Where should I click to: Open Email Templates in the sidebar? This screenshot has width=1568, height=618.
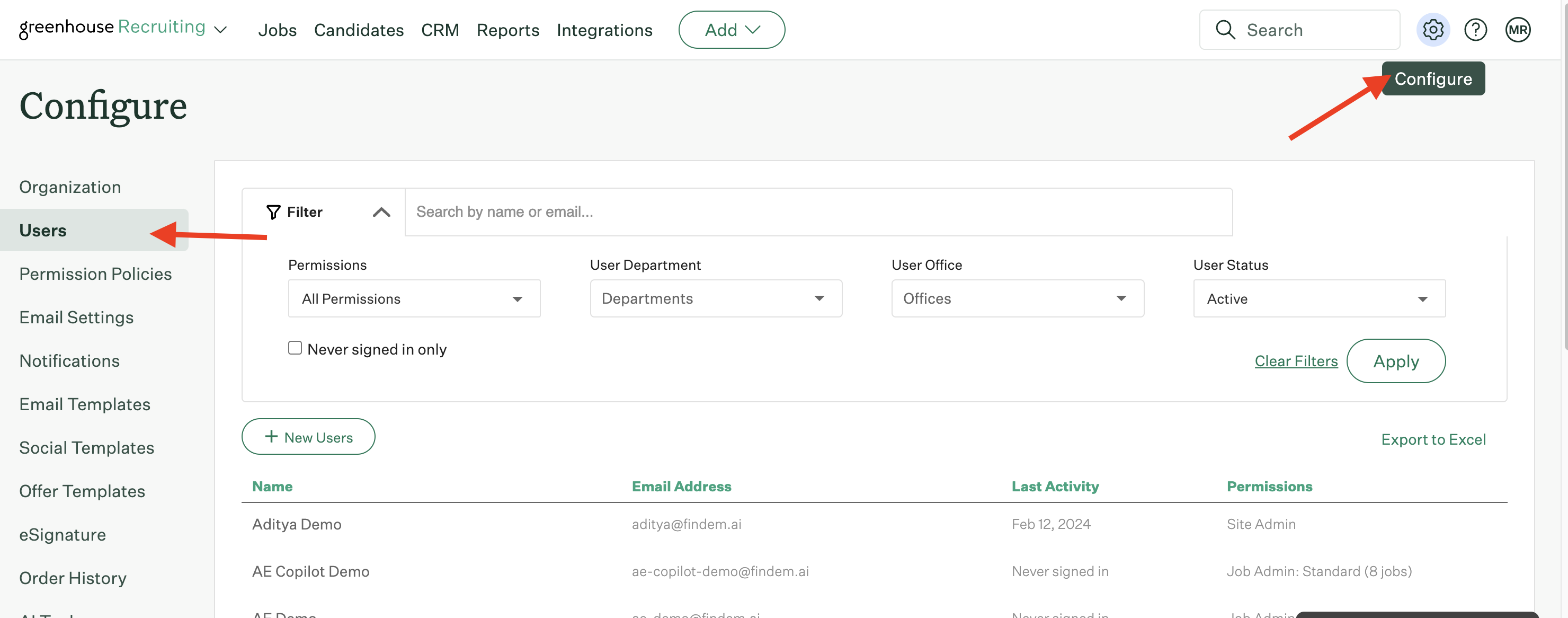(85, 404)
